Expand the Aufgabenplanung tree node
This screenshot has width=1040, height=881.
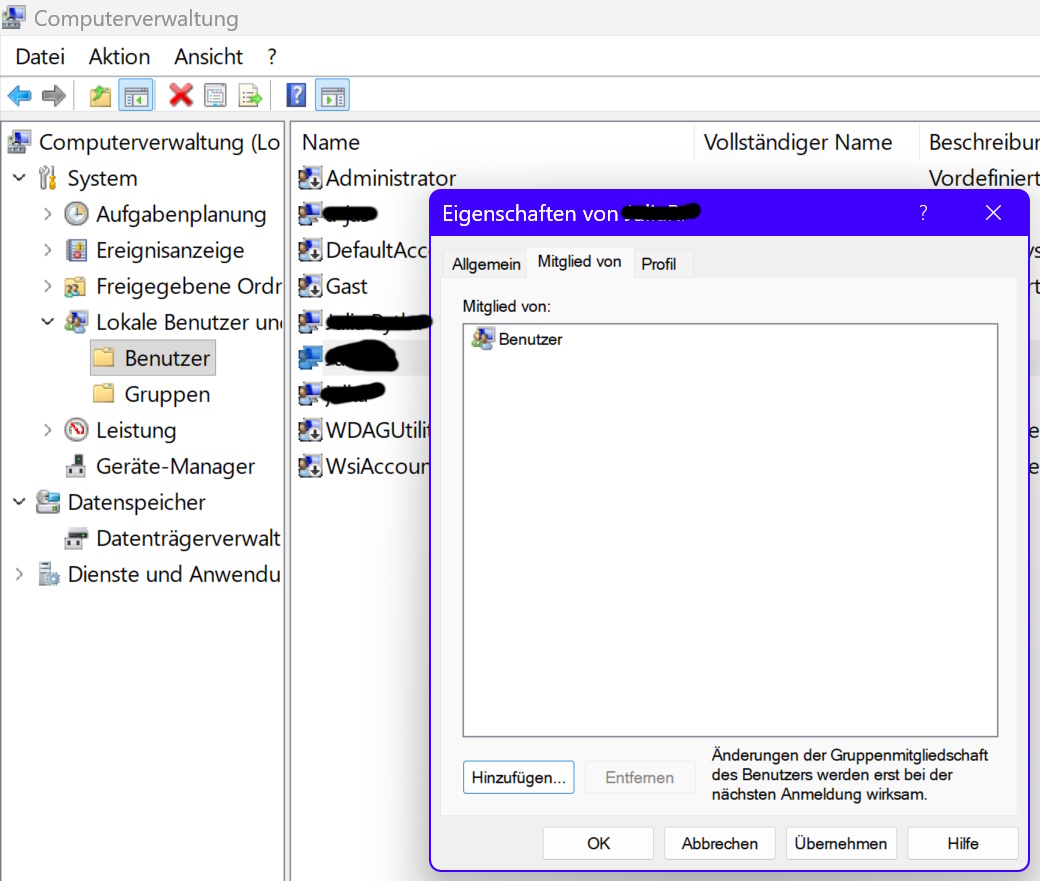coord(48,214)
